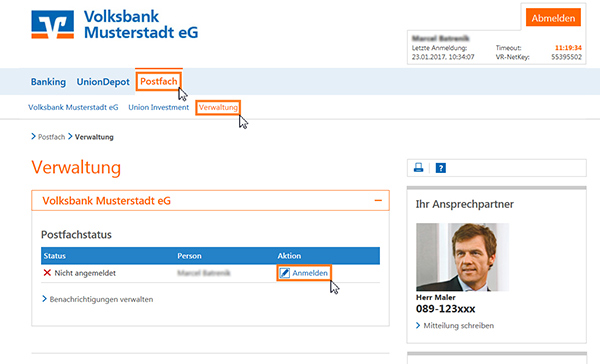Image resolution: width=600 pixels, height=364 pixels.
Task: Click the printer icon
Action: 419,168
